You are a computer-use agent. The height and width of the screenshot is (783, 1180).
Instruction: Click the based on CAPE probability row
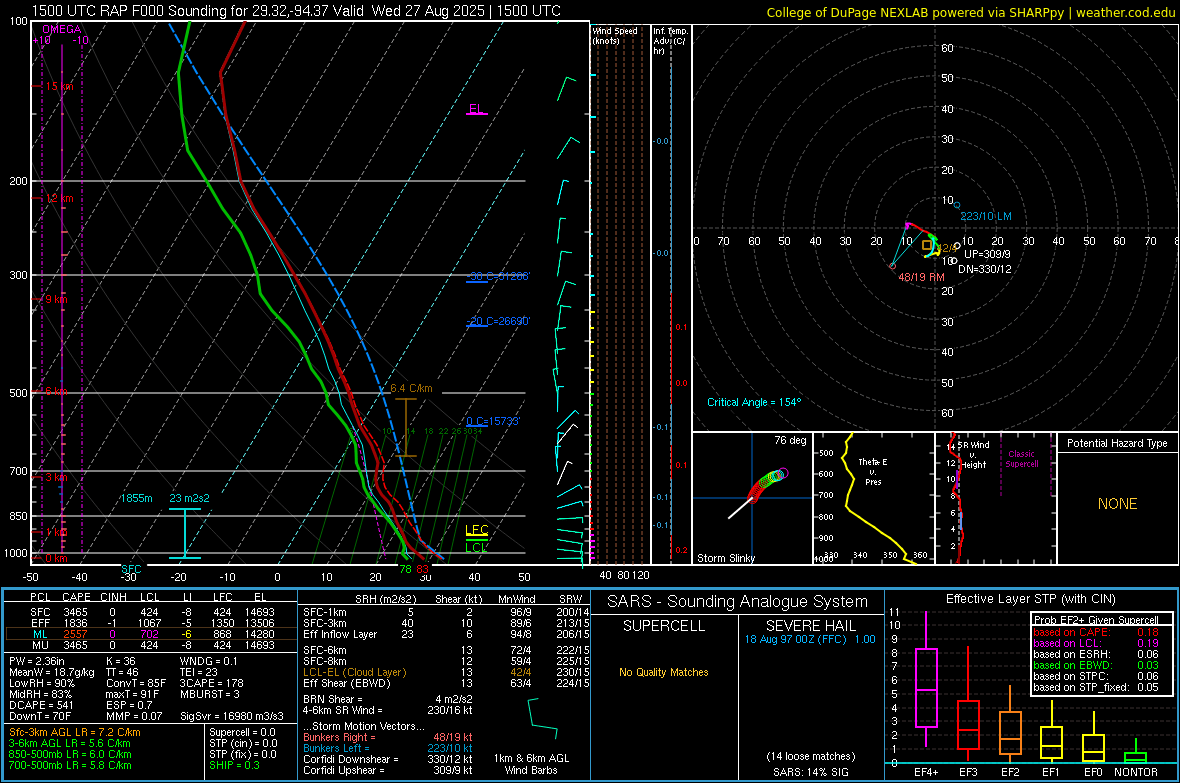[1096, 632]
